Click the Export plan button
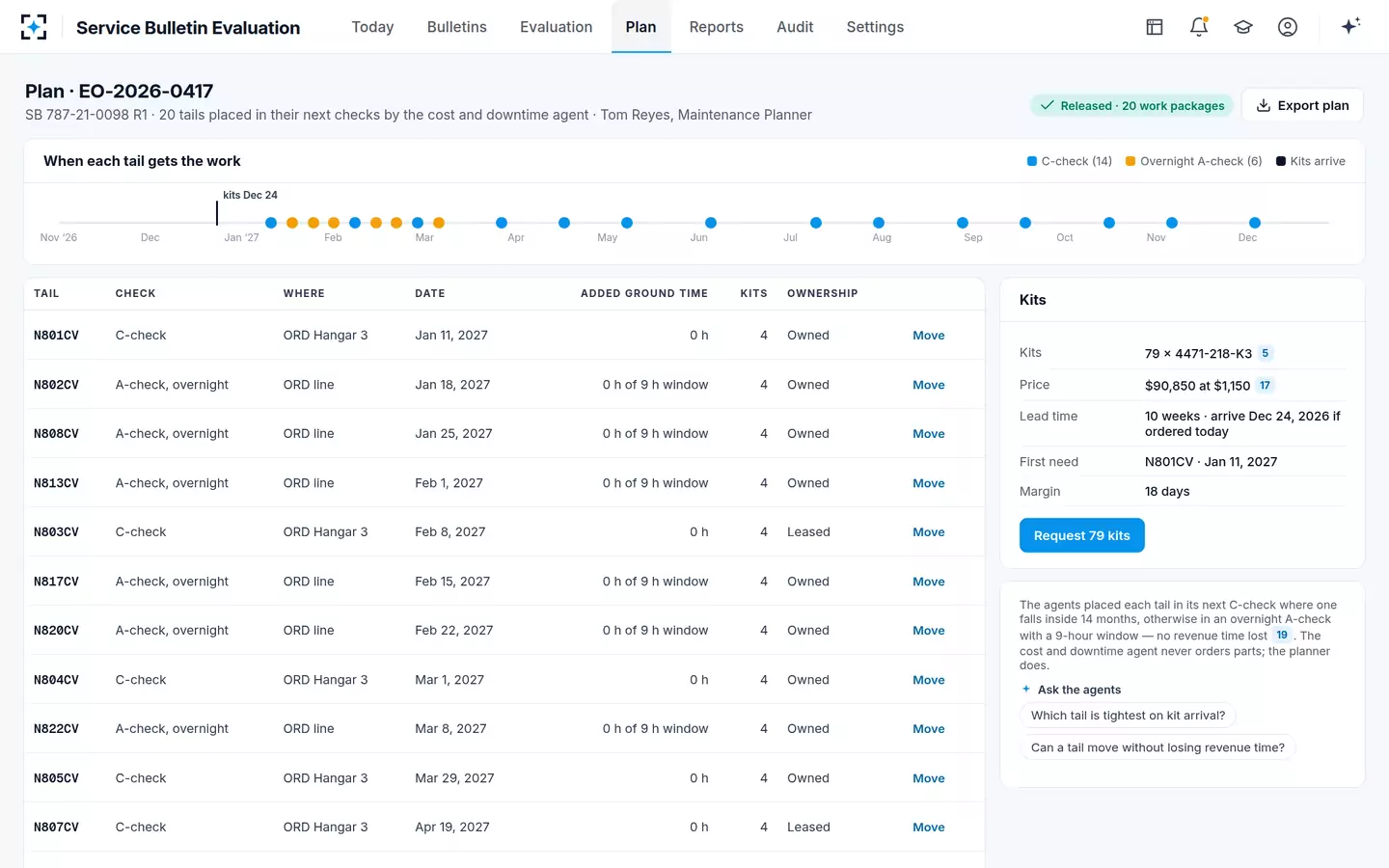The height and width of the screenshot is (868, 1389). coord(1302,105)
